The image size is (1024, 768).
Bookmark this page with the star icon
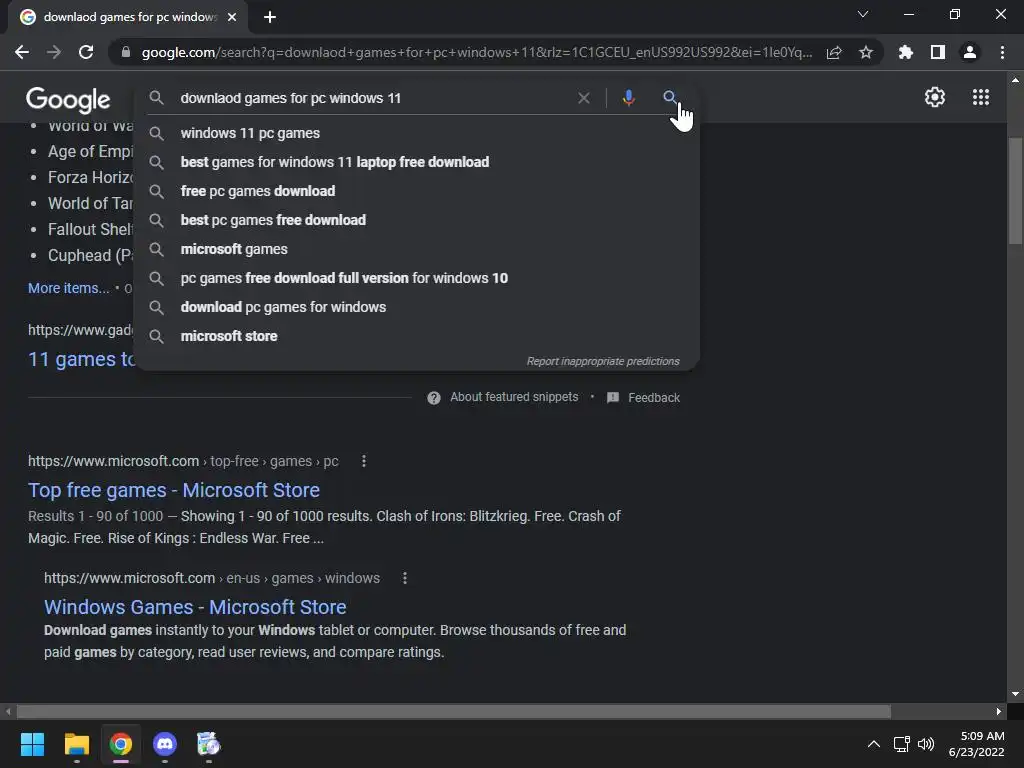(x=866, y=52)
